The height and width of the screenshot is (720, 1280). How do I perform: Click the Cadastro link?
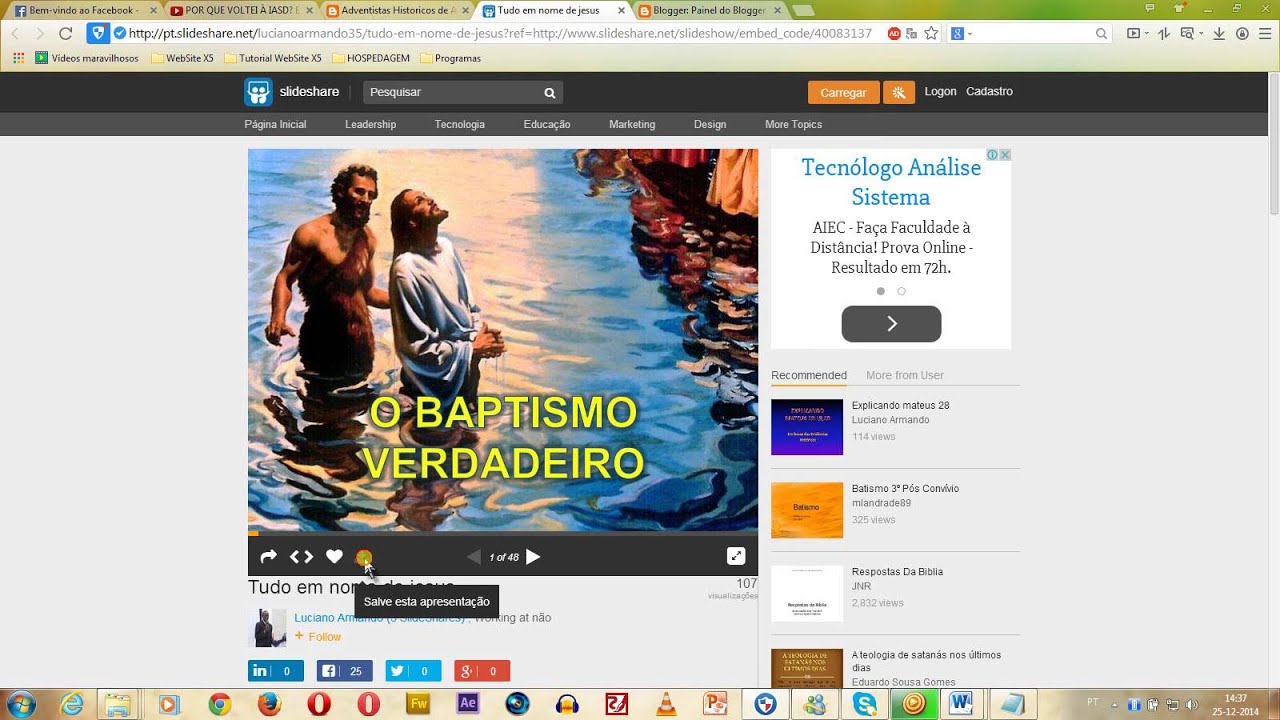click(989, 91)
